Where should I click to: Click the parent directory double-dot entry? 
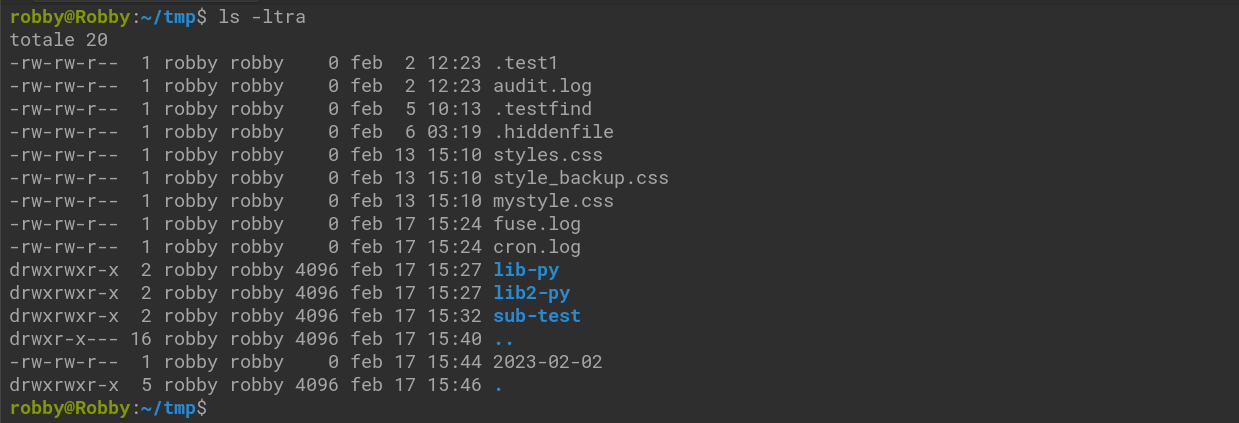coord(504,339)
